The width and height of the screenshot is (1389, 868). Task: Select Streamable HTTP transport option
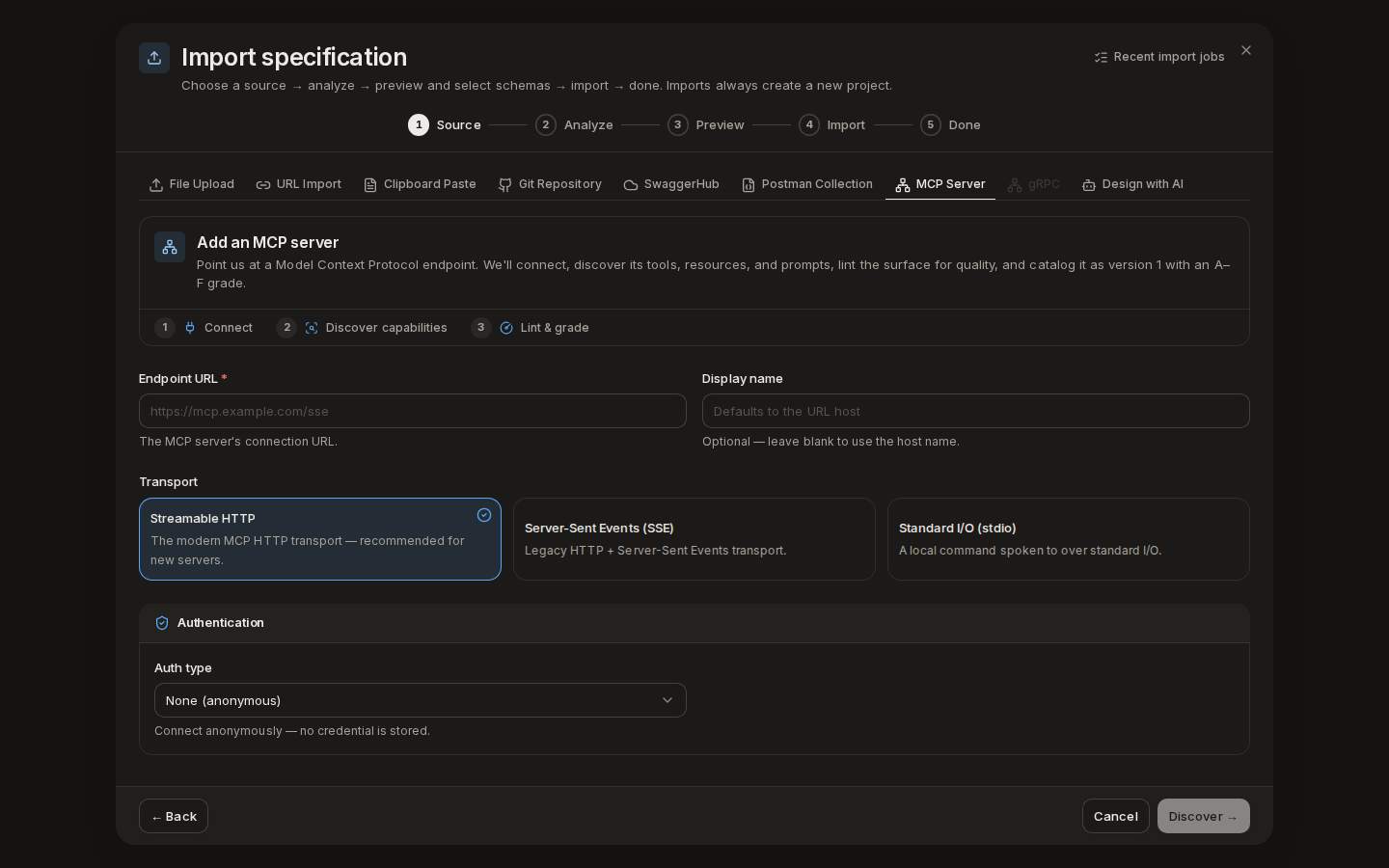coord(320,539)
